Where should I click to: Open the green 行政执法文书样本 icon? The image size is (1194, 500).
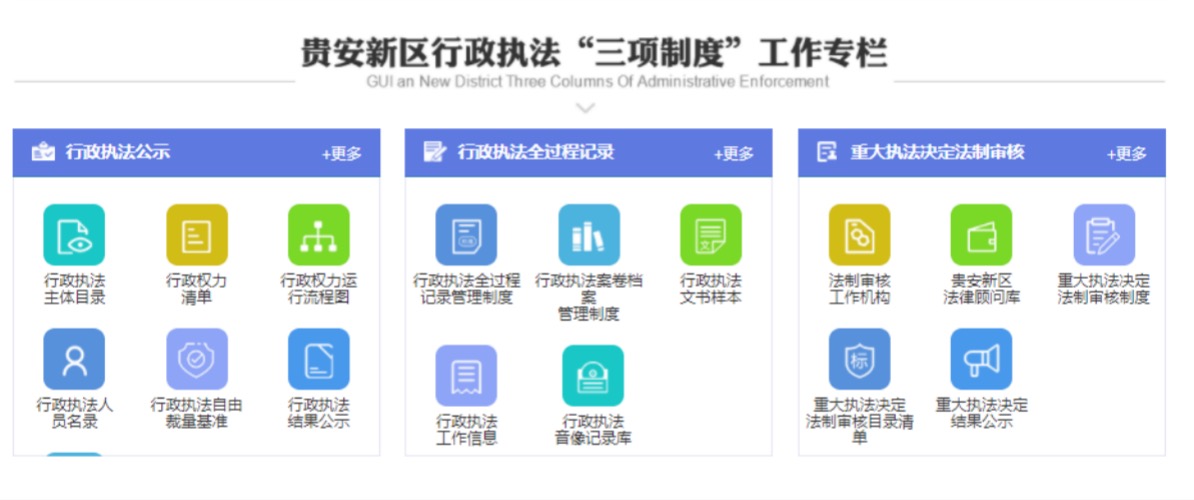711,235
